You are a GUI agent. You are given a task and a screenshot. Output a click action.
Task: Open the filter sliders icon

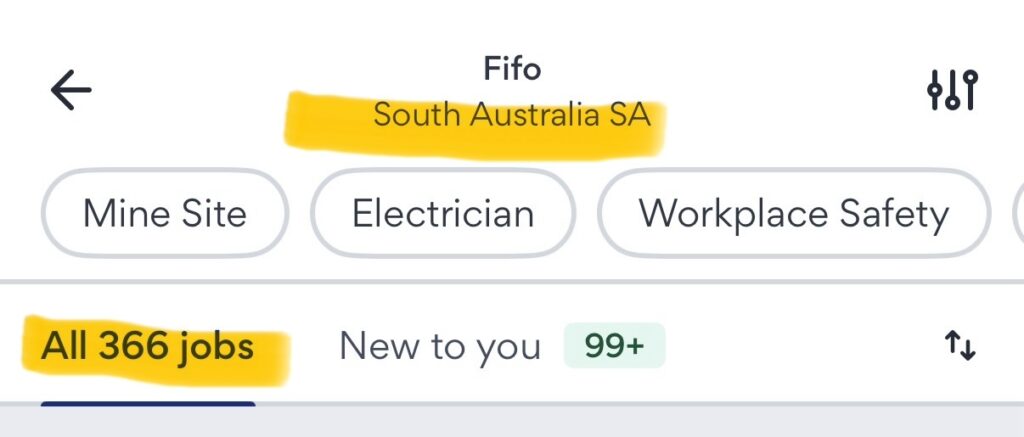[x=951, y=91]
